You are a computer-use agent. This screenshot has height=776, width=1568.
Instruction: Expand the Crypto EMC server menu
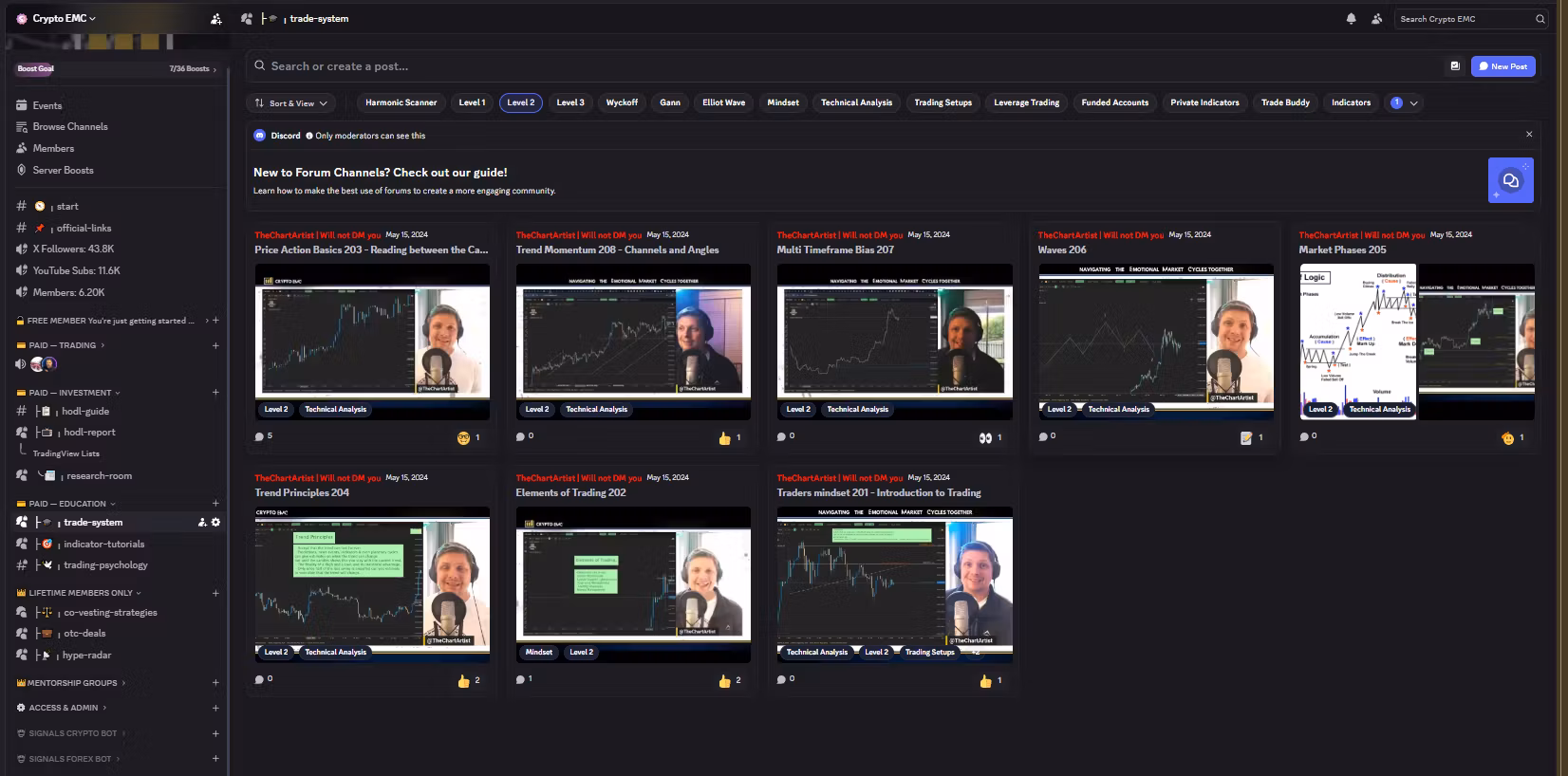(64, 18)
